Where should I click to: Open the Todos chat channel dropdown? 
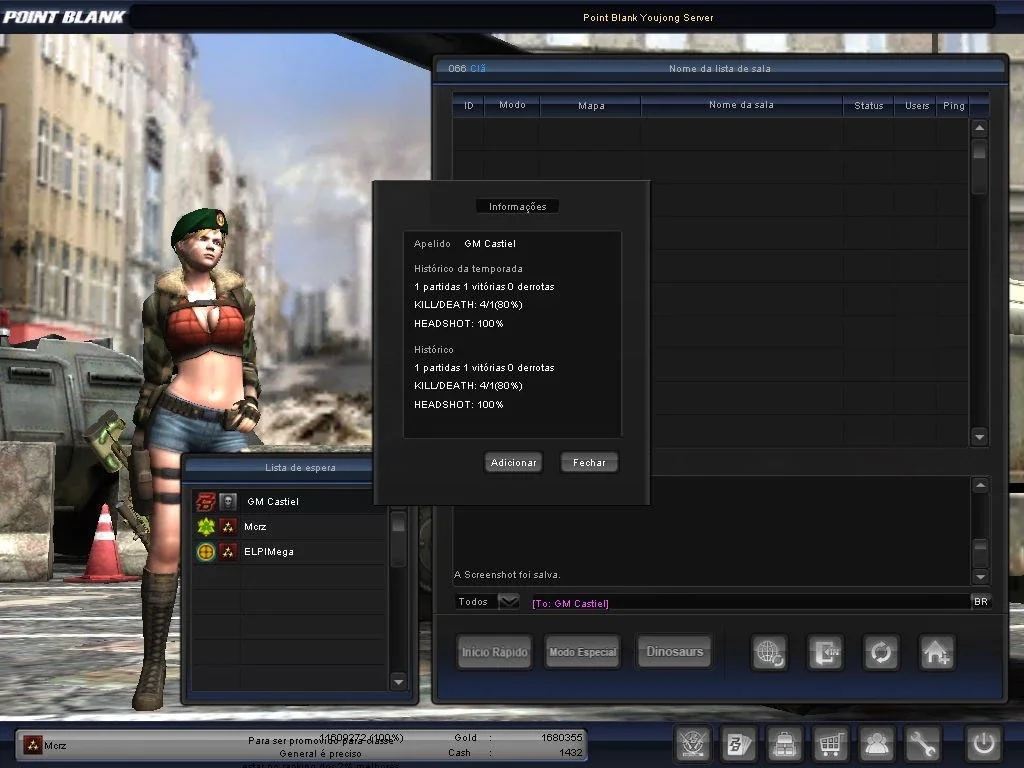(508, 601)
